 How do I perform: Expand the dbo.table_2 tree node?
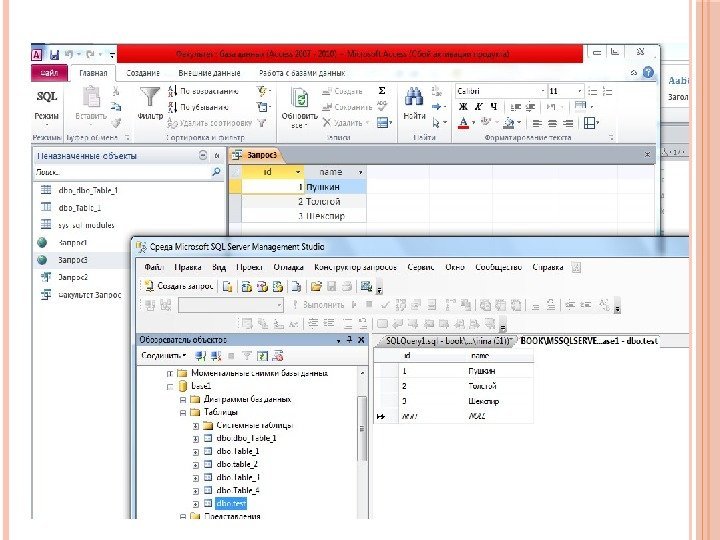click(196, 465)
